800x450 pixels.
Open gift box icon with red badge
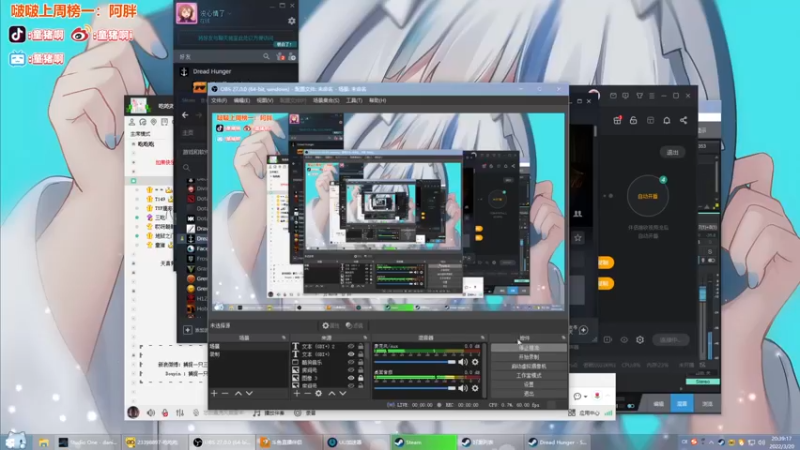coord(617,120)
